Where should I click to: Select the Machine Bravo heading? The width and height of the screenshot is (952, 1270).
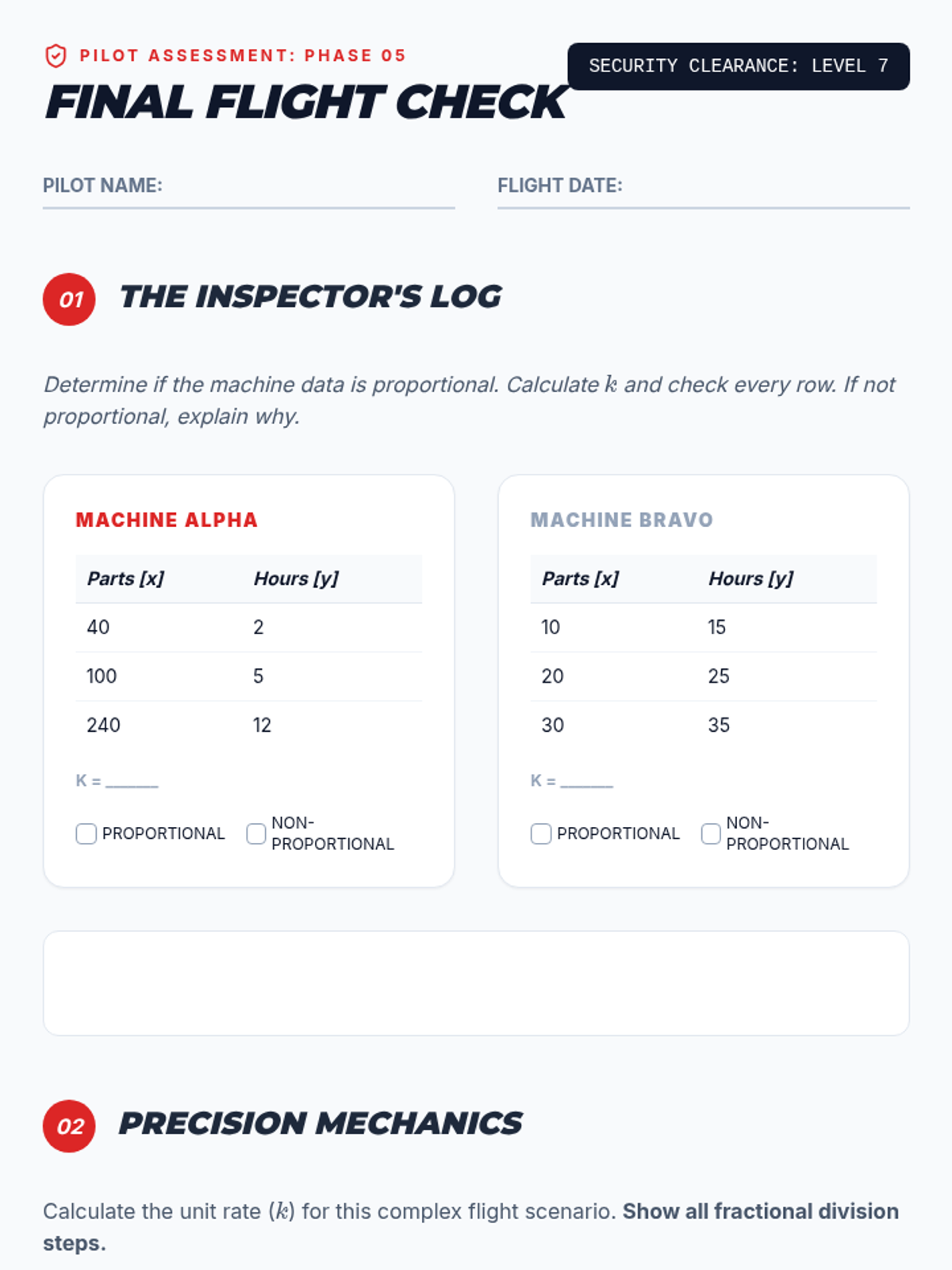coord(621,520)
